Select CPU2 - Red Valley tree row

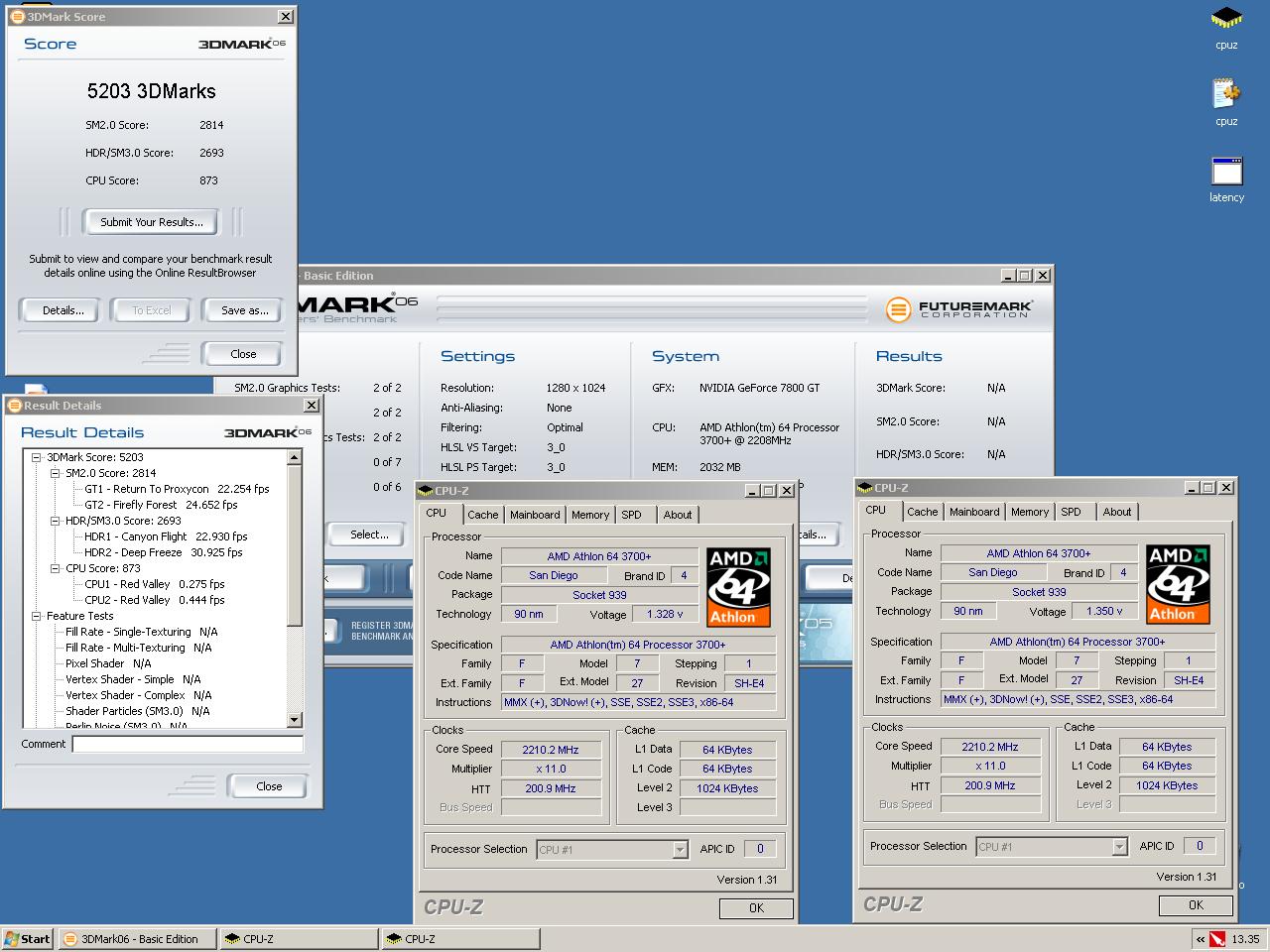(155, 600)
